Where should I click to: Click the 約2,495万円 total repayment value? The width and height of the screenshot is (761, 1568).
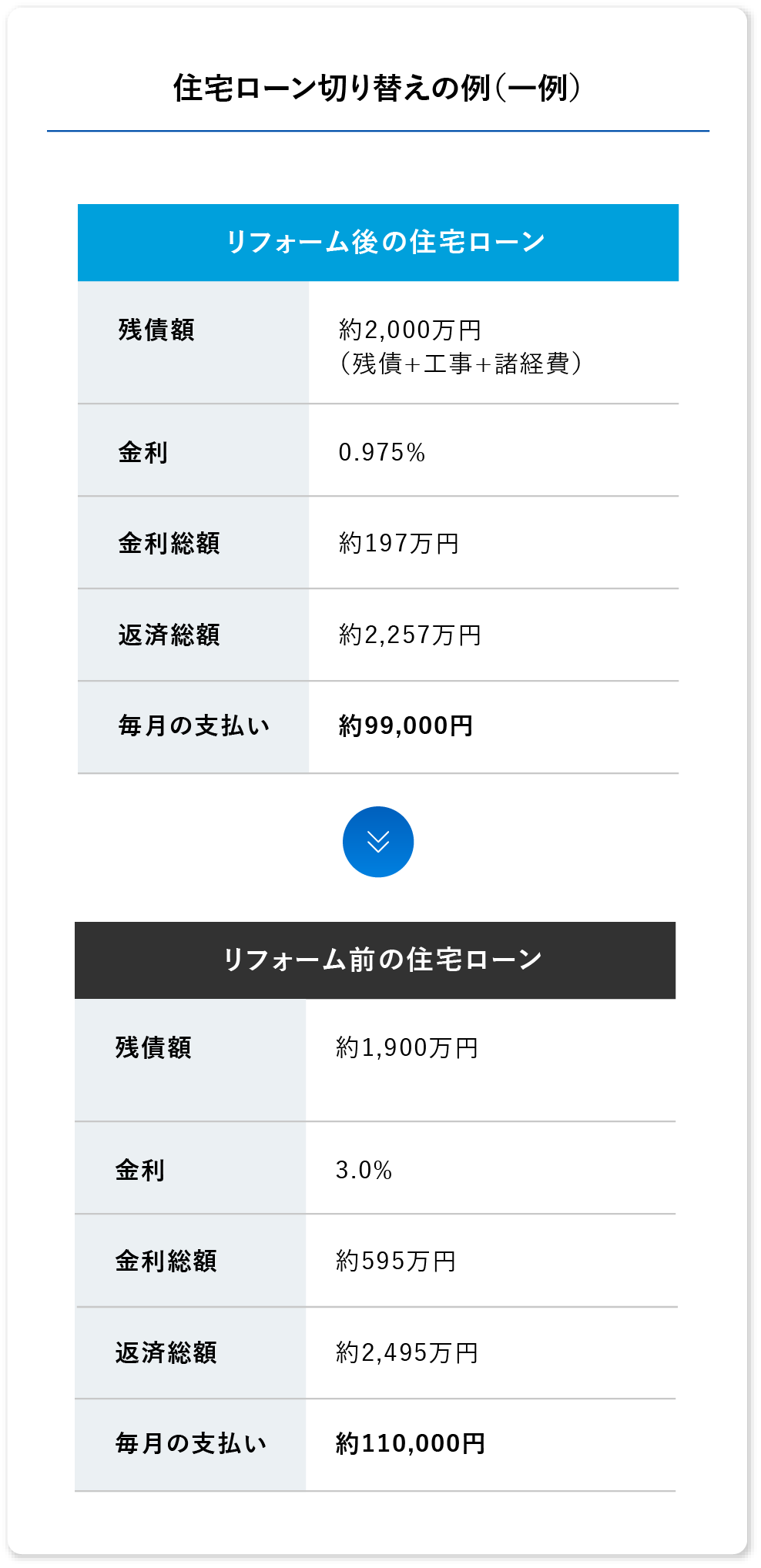[x=407, y=1352]
